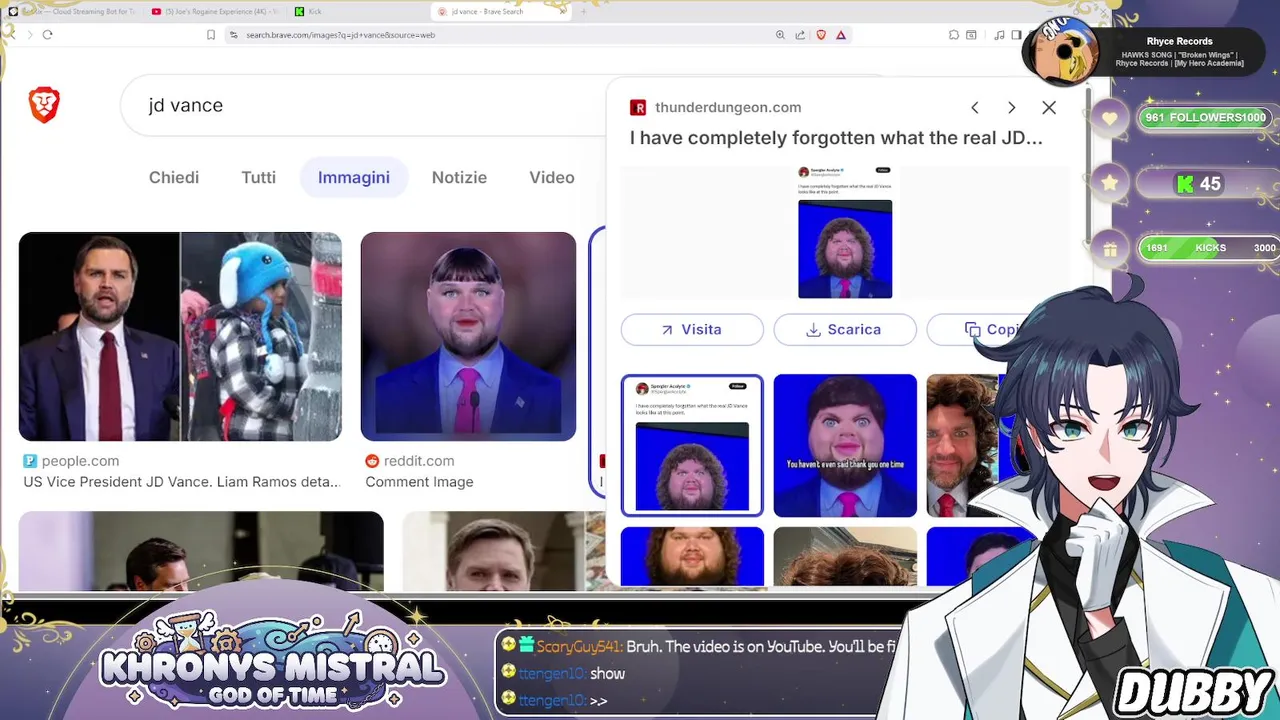Click the address bar URL
Image resolution: width=1280 pixels, height=720 pixels.
click(x=341, y=34)
